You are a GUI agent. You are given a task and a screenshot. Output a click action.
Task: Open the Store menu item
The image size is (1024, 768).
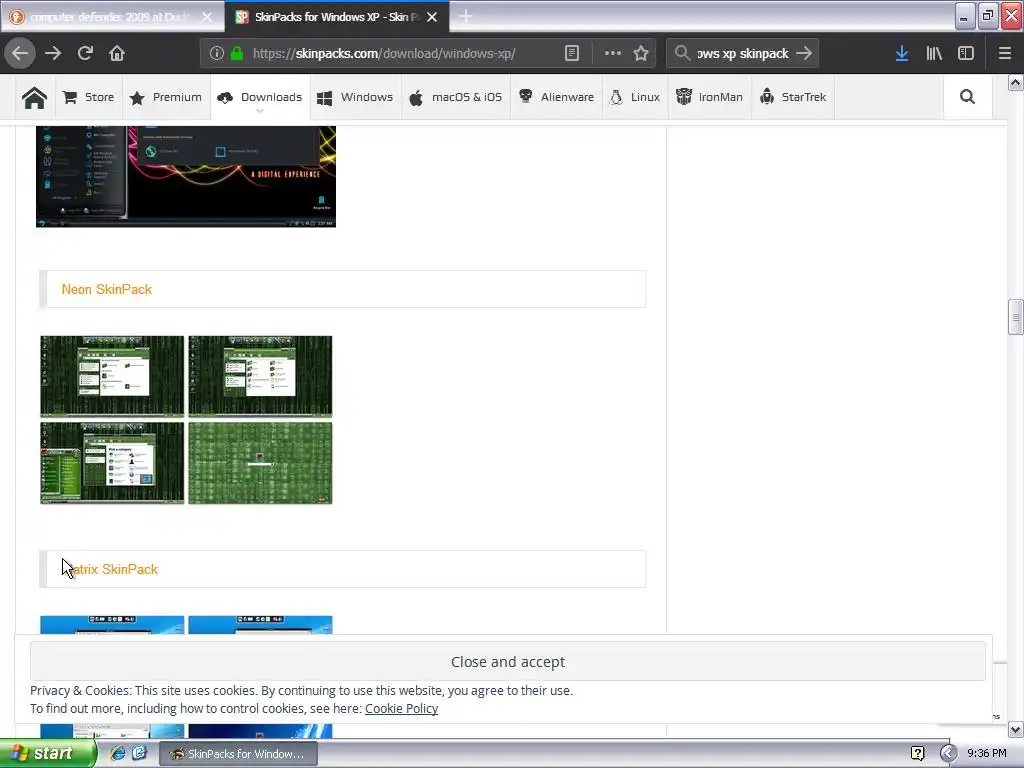[x=88, y=97]
